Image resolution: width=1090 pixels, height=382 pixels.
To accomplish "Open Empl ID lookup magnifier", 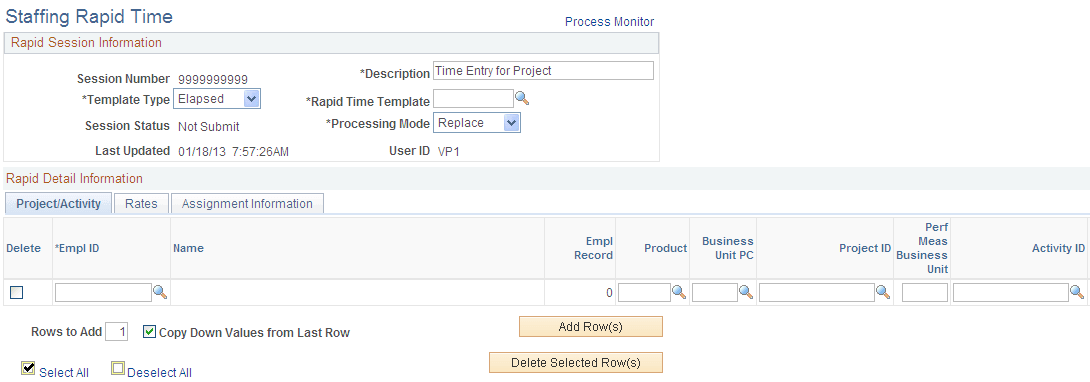I will point(160,292).
